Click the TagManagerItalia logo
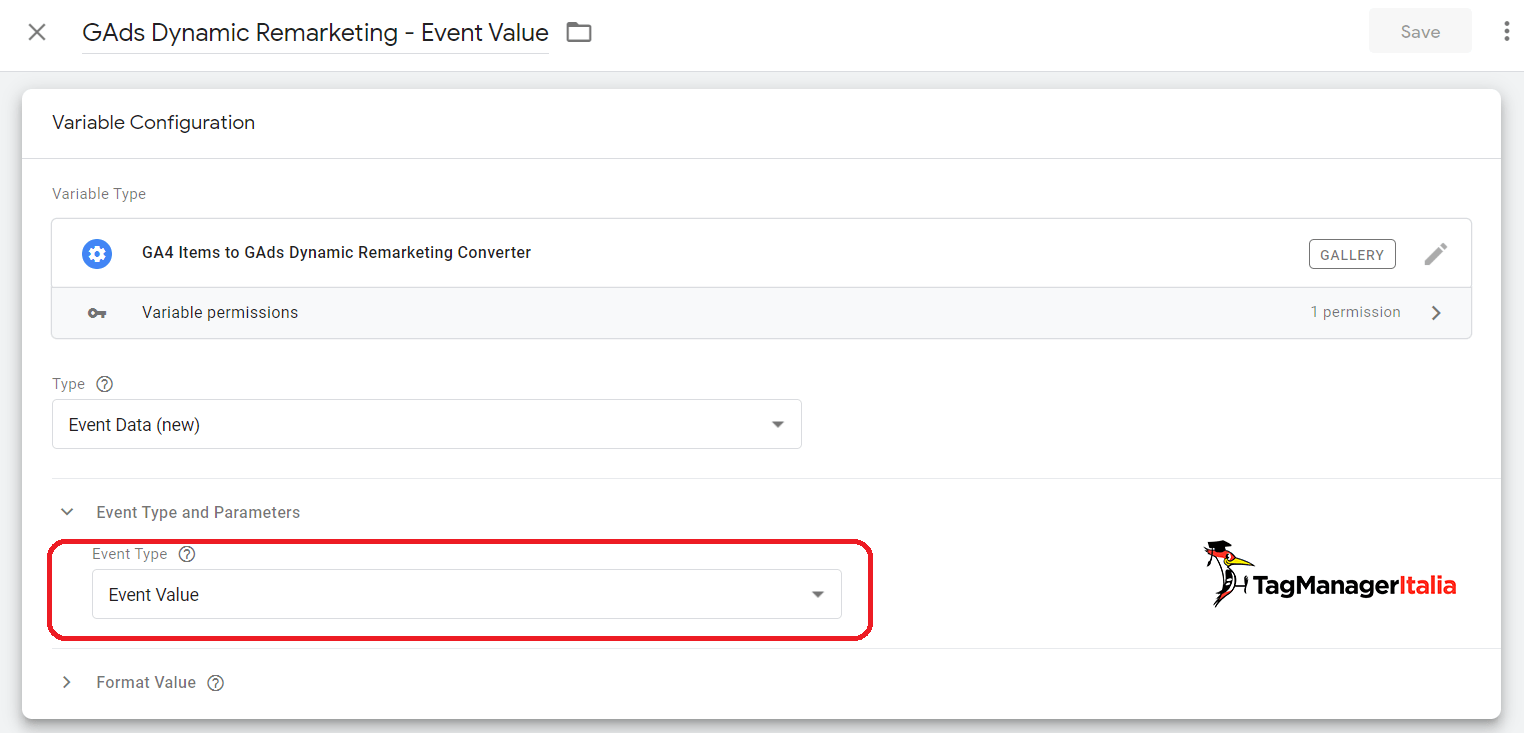 [x=1330, y=573]
